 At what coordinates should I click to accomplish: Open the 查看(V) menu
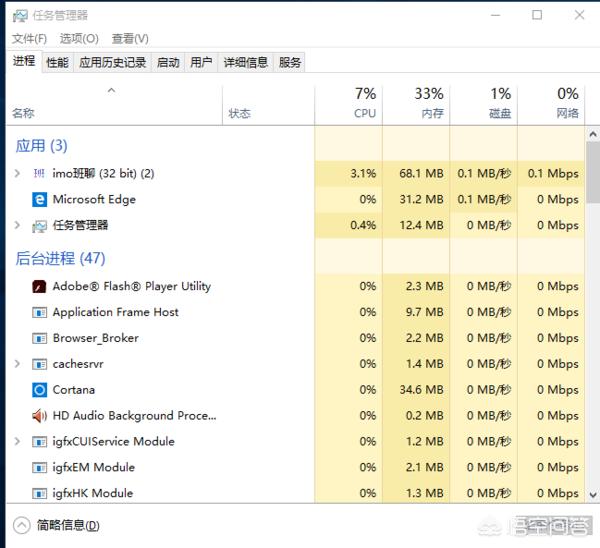[x=130, y=39]
